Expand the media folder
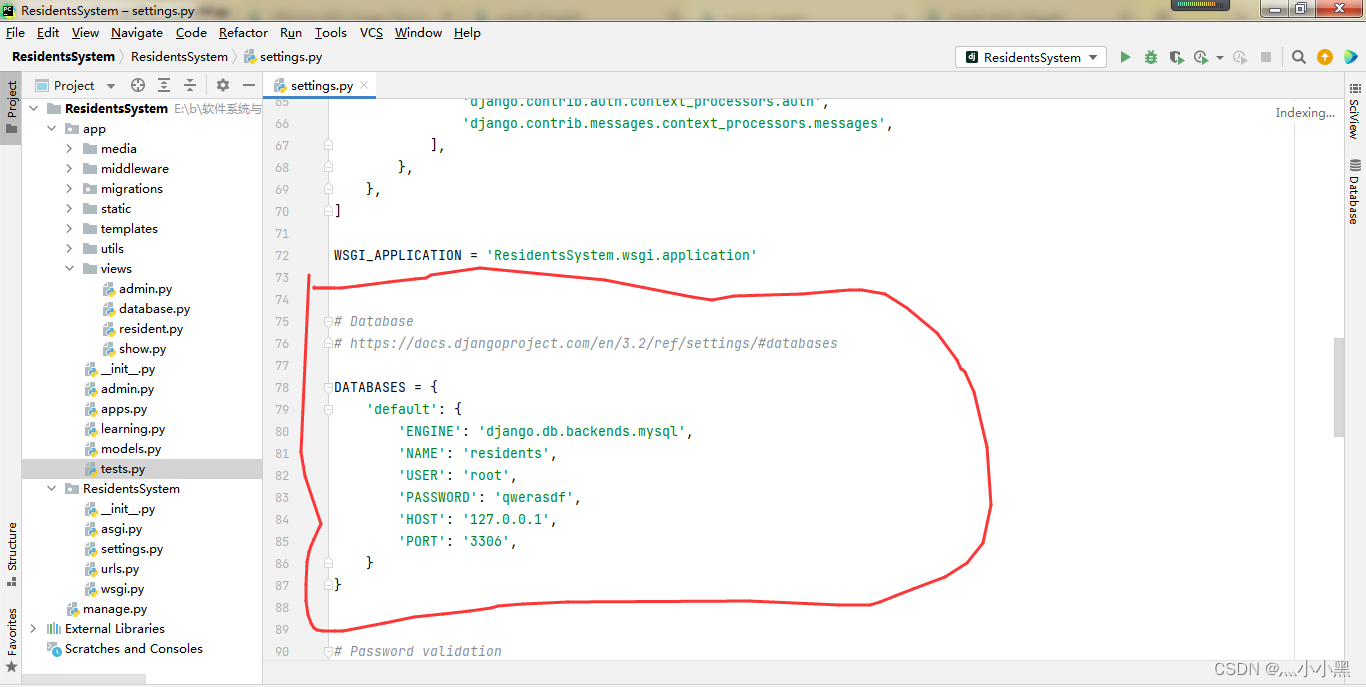Screen dimensions: 1366x687 coord(69,148)
